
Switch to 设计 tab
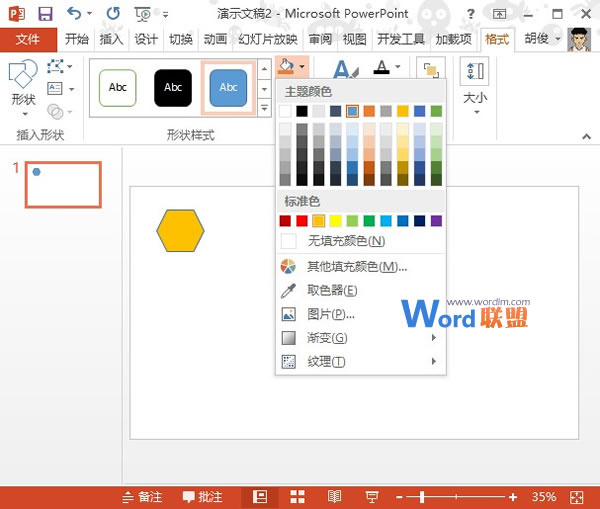pos(146,39)
